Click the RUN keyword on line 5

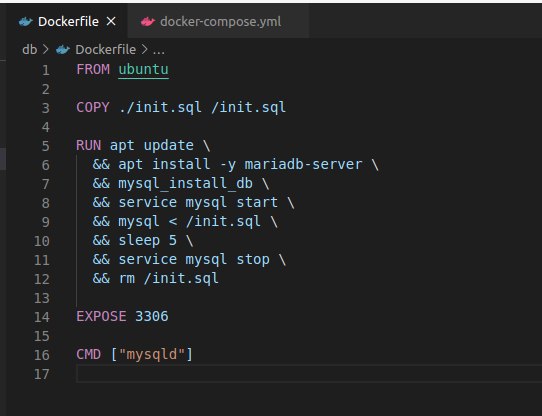(x=89, y=146)
